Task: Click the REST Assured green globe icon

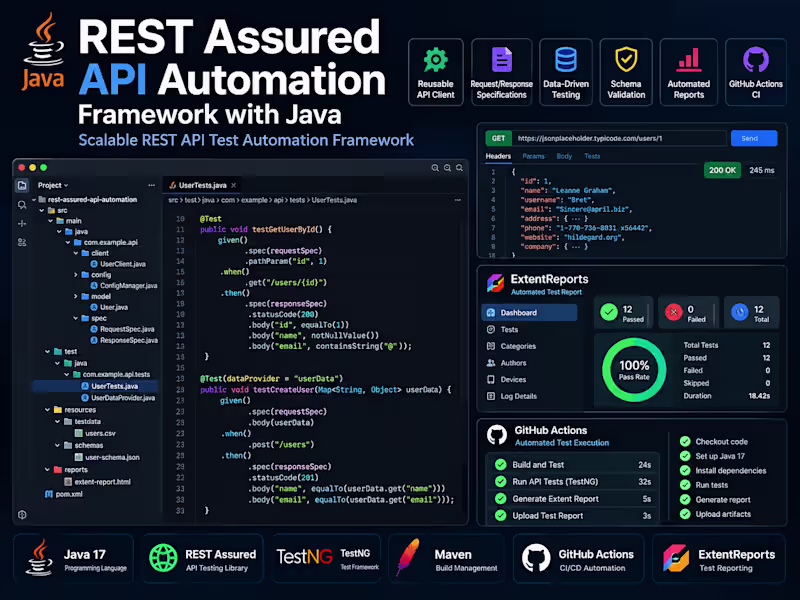Action: coord(163,558)
